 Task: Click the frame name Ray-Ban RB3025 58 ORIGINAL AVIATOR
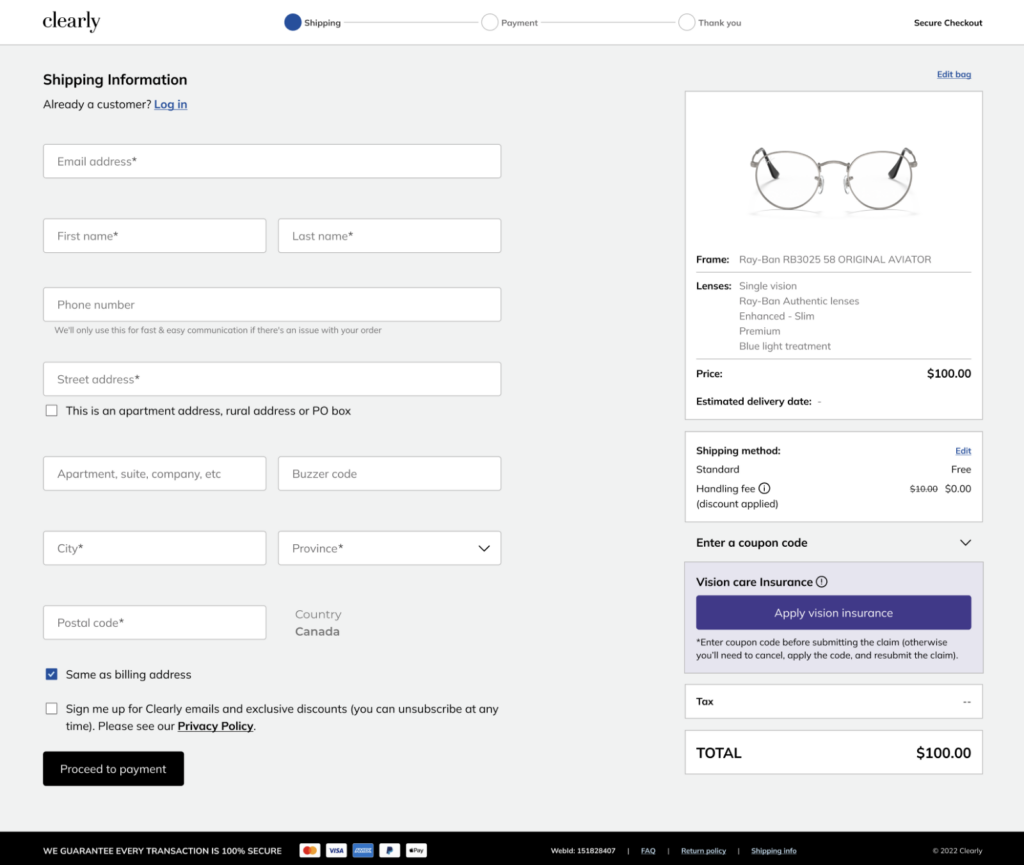click(x=835, y=259)
